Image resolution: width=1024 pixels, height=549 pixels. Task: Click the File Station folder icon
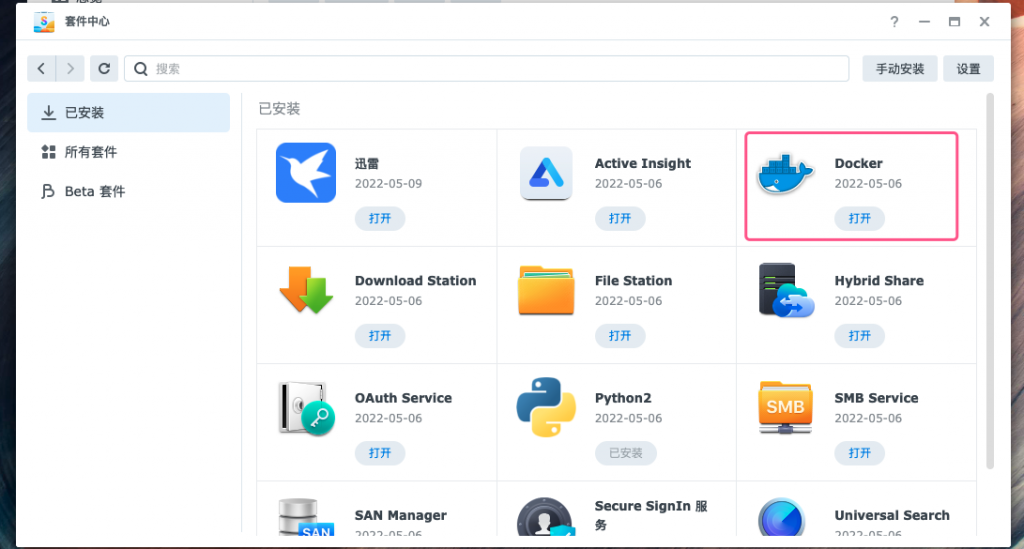pos(546,290)
